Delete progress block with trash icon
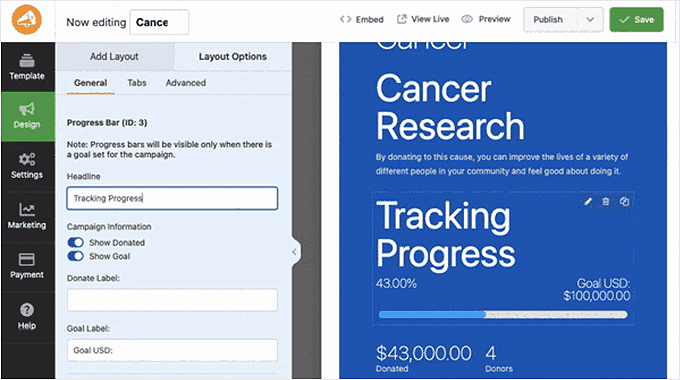Screen dimensions: 680x380 pos(606,202)
